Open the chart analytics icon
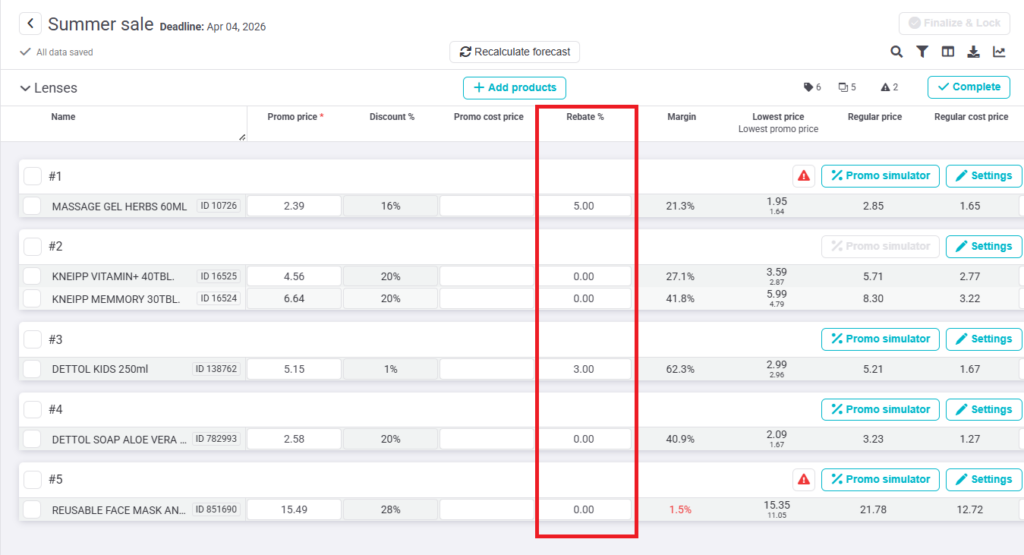The image size is (1024, 555). tap(998, 52)
